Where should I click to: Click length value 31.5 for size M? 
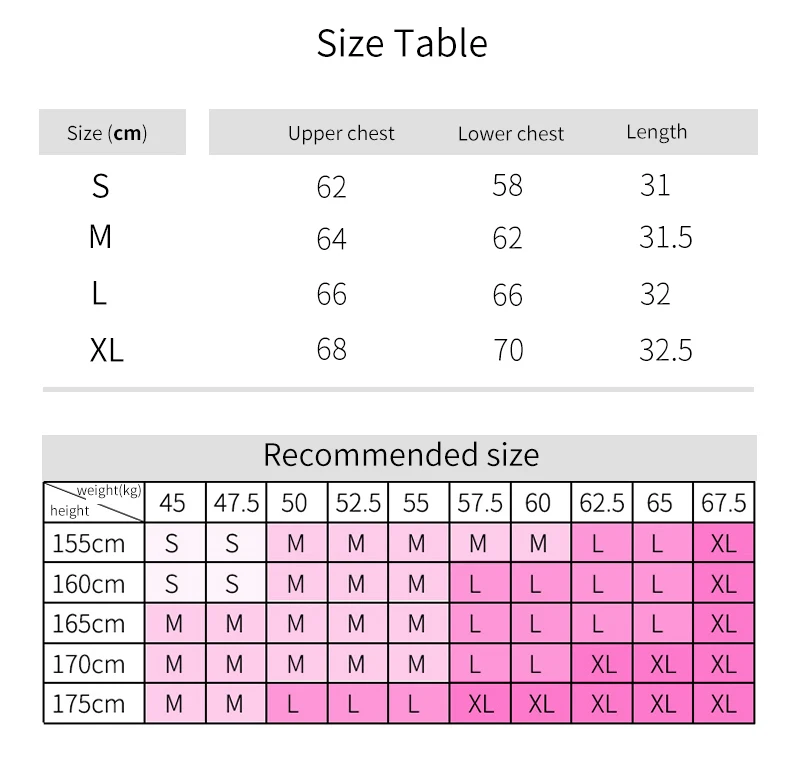pyautogui.click(x=666, y=238)
